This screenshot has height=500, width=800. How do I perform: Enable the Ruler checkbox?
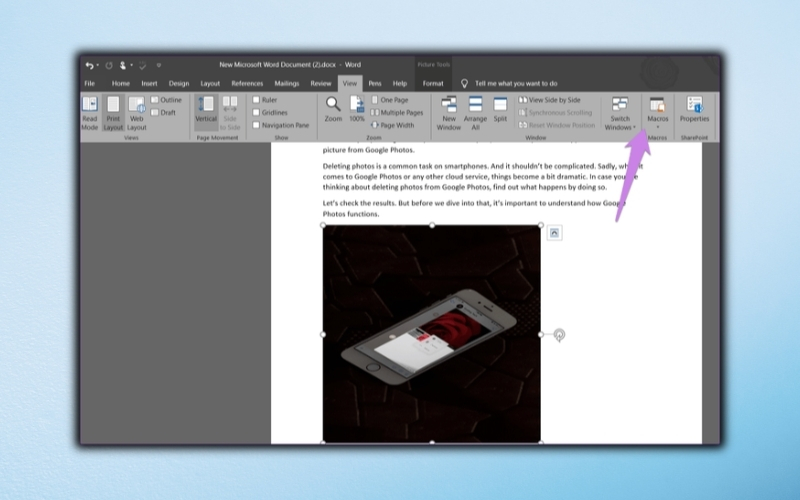[256, 100]
